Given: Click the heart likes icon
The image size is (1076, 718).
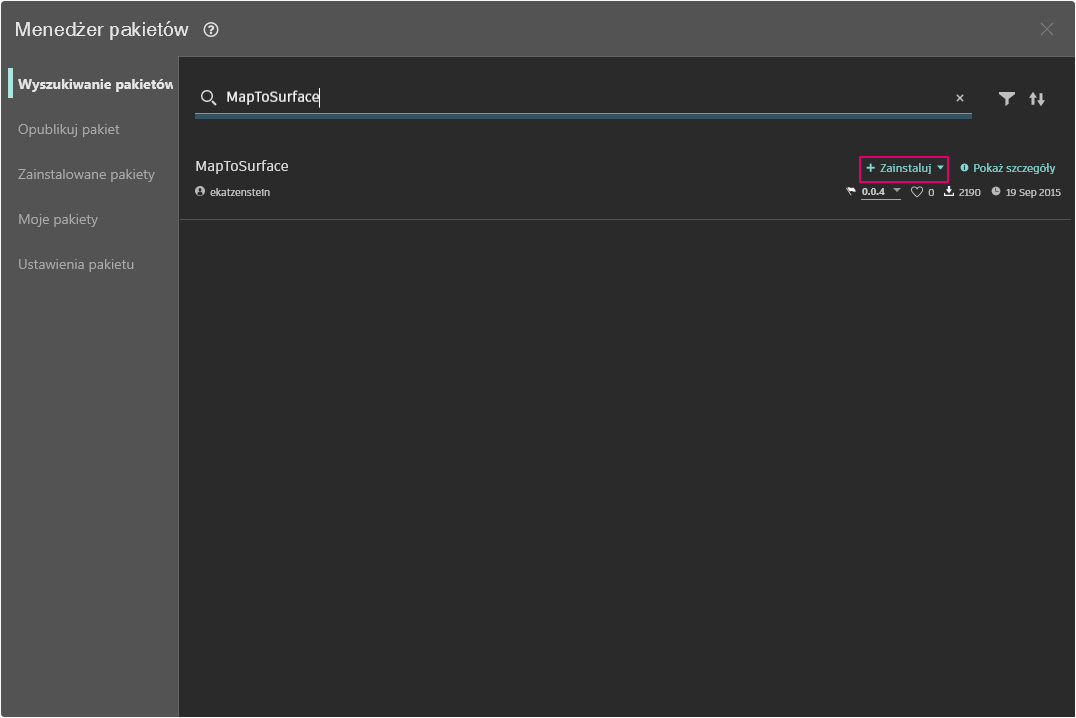Looking at the screenshot, I should pyautogui.click(x=916, y=192).
